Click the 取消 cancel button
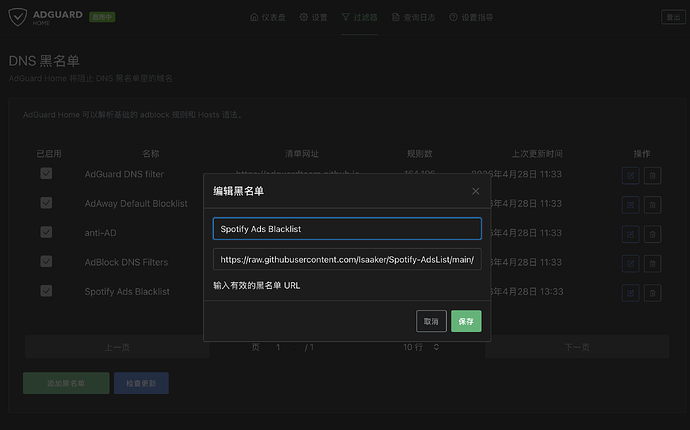Image resolution: width=690 pixels, height=430 pixels. point(431,321)
